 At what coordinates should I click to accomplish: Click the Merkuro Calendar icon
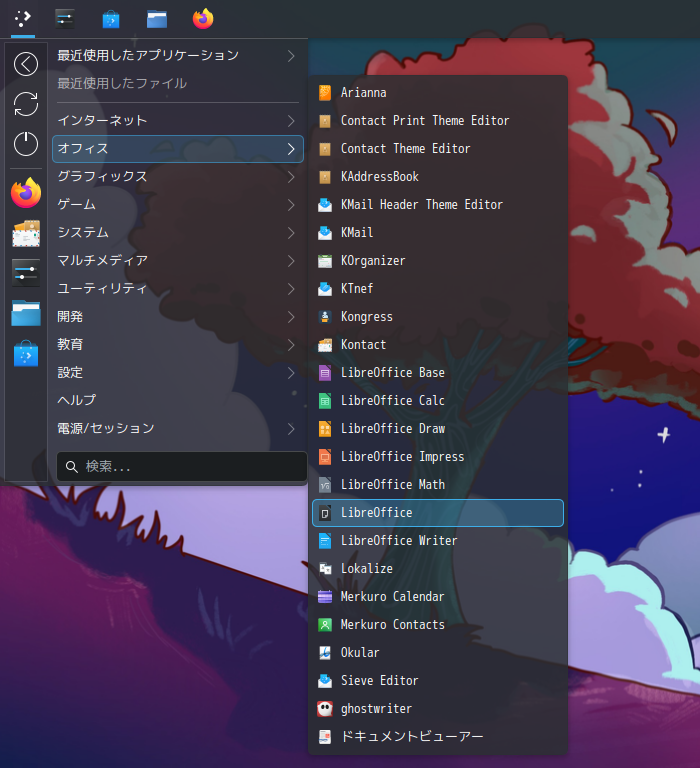pyautogui.click(x=325, y=597)
